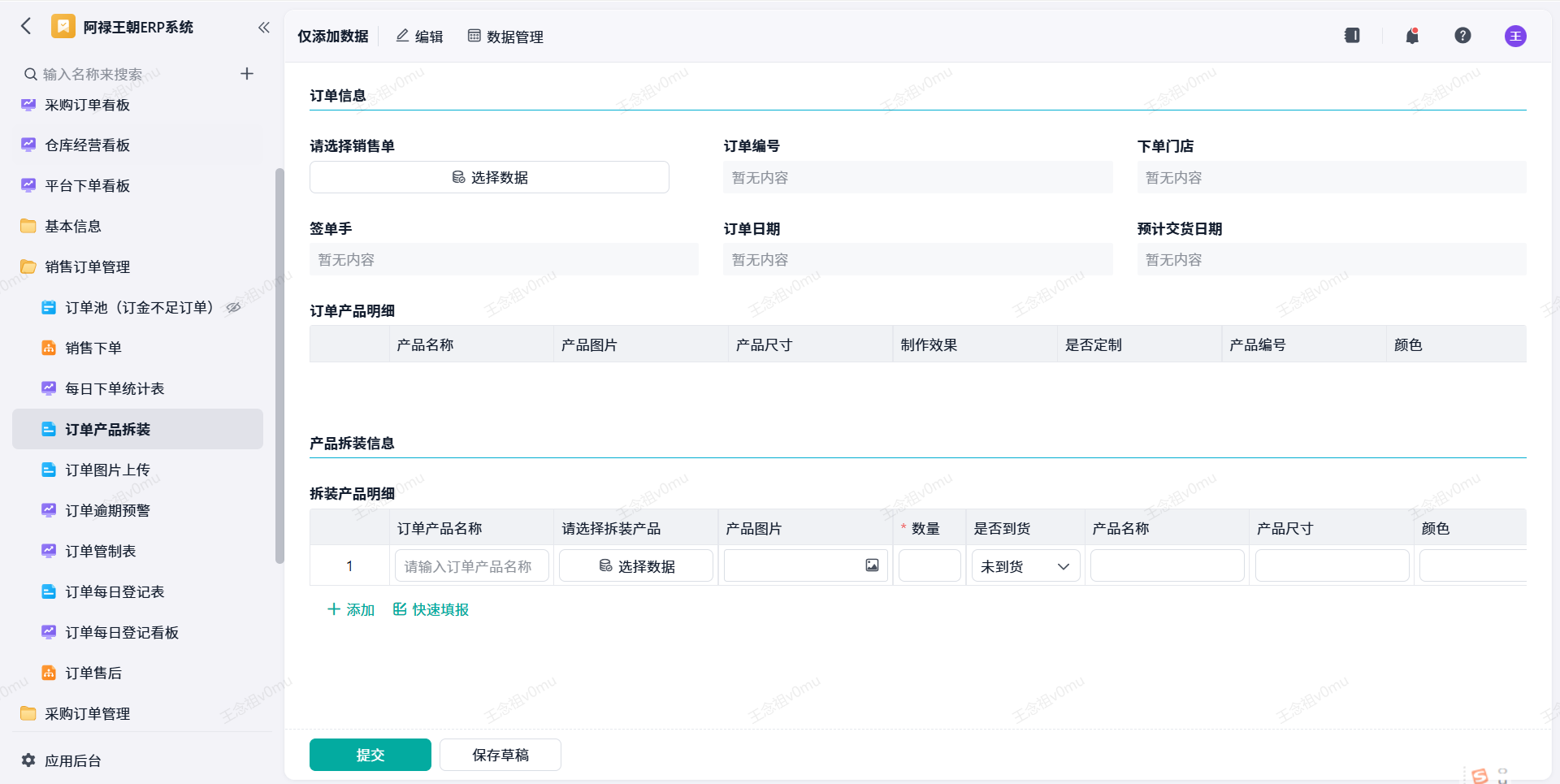1560x784 pixels.
Task: Click the 应用后台 gear icon
Action: pyautogui.click(x=28, y=760)
